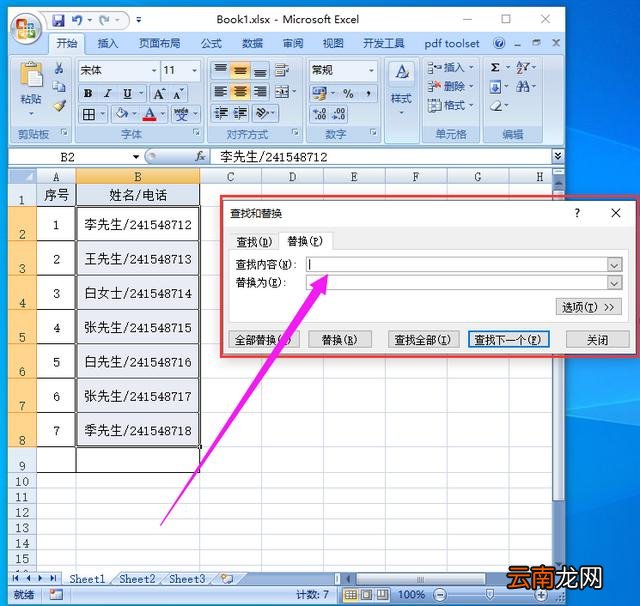Increase font size with the large A
The height and width of the screenshot is (606, 640).
(x=159, y=94)
